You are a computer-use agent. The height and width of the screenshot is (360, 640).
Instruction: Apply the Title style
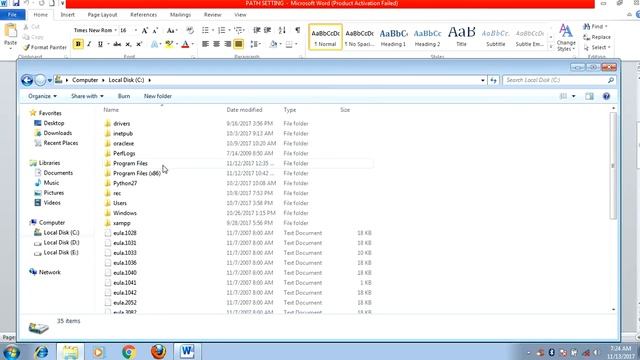[x=461, y=37]
